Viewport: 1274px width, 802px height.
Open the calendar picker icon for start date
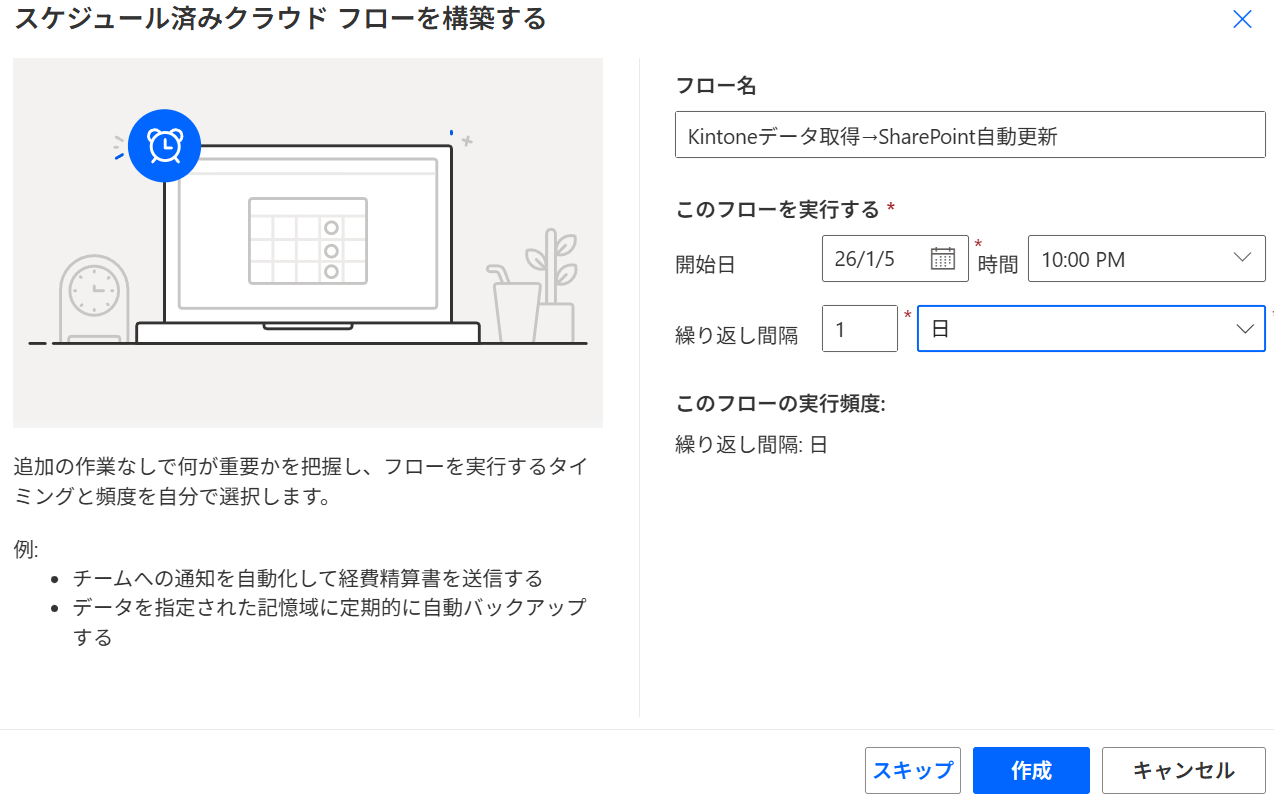pyautogui.click(x=942, y=259)
